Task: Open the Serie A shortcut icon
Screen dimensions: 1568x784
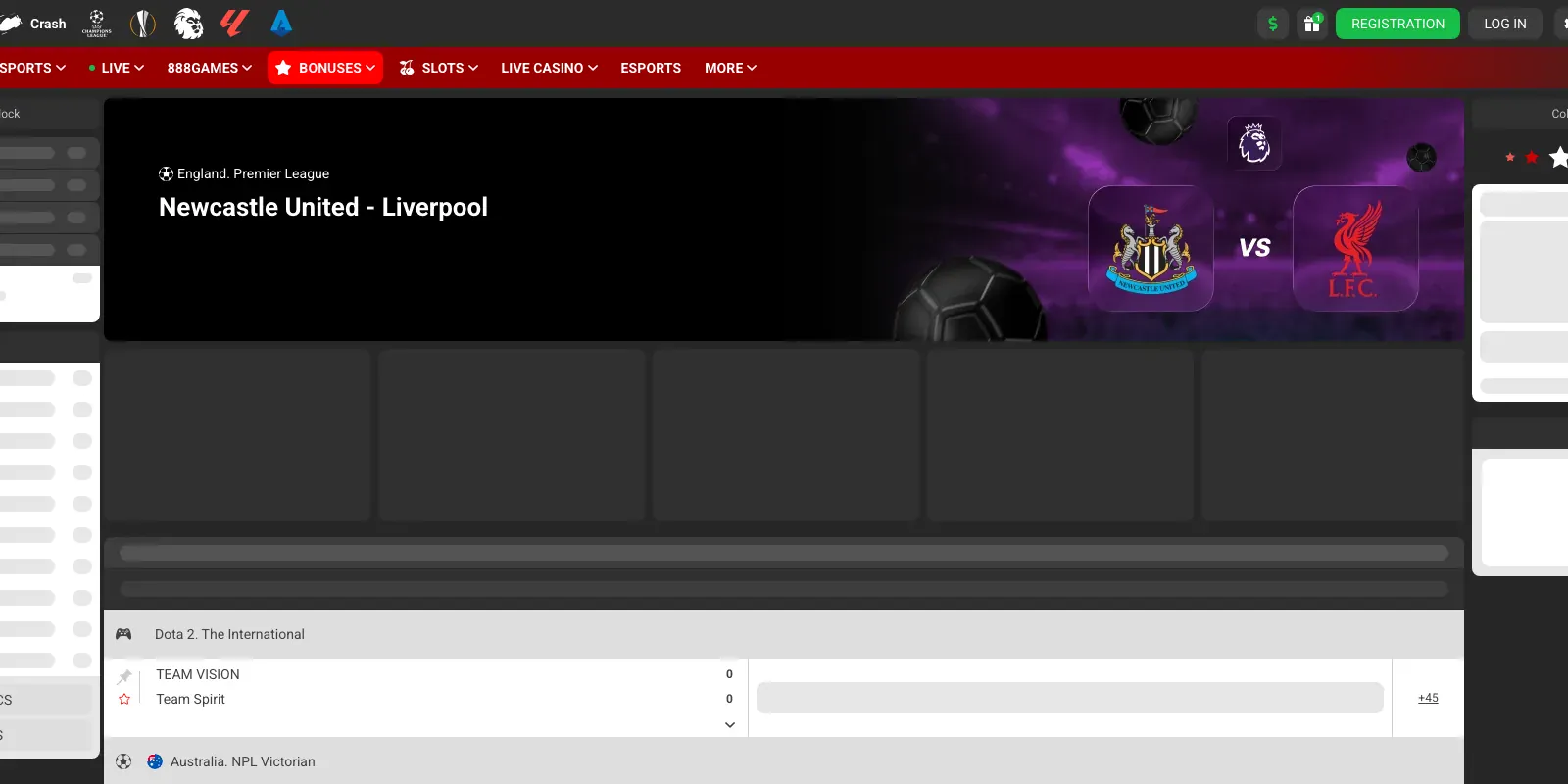Action: pos(281,23)
